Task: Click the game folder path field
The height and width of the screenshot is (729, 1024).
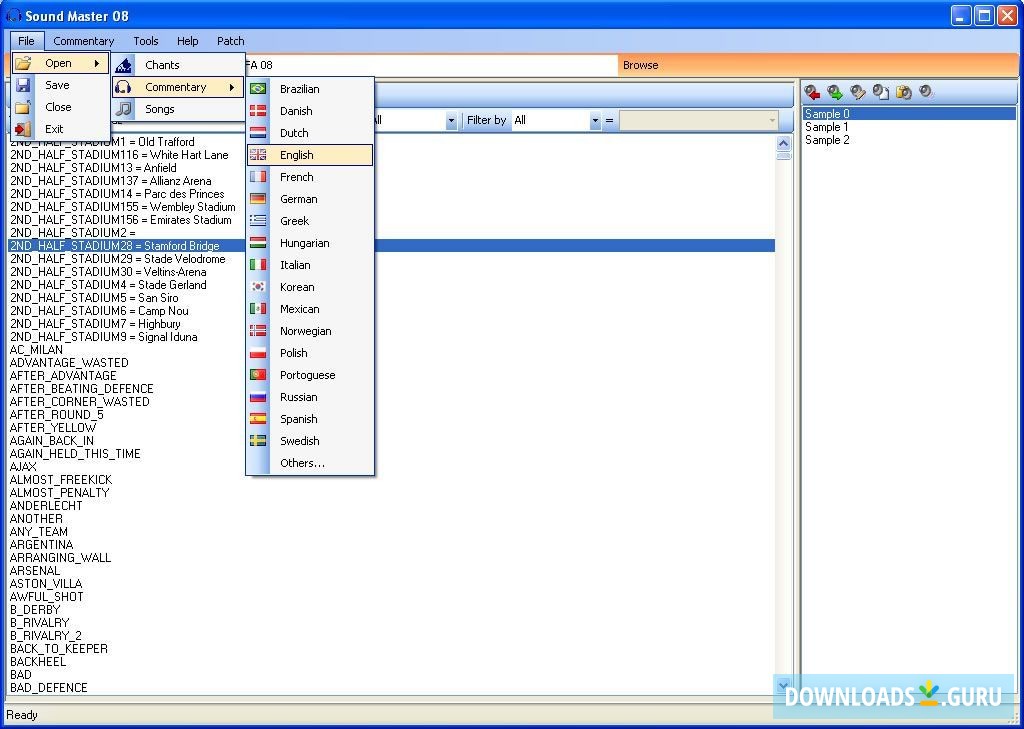Action: click(x=431, y=65)
